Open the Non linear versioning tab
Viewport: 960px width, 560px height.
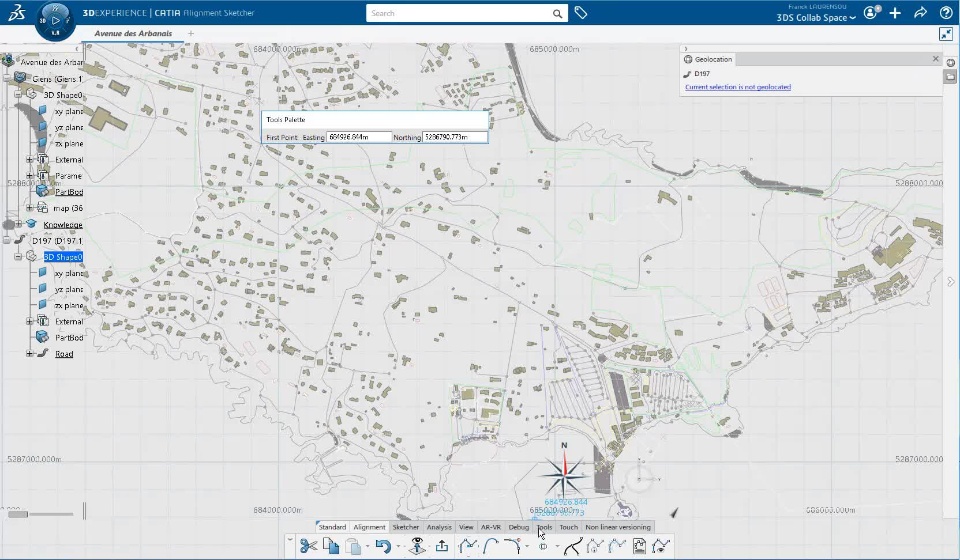618,527
